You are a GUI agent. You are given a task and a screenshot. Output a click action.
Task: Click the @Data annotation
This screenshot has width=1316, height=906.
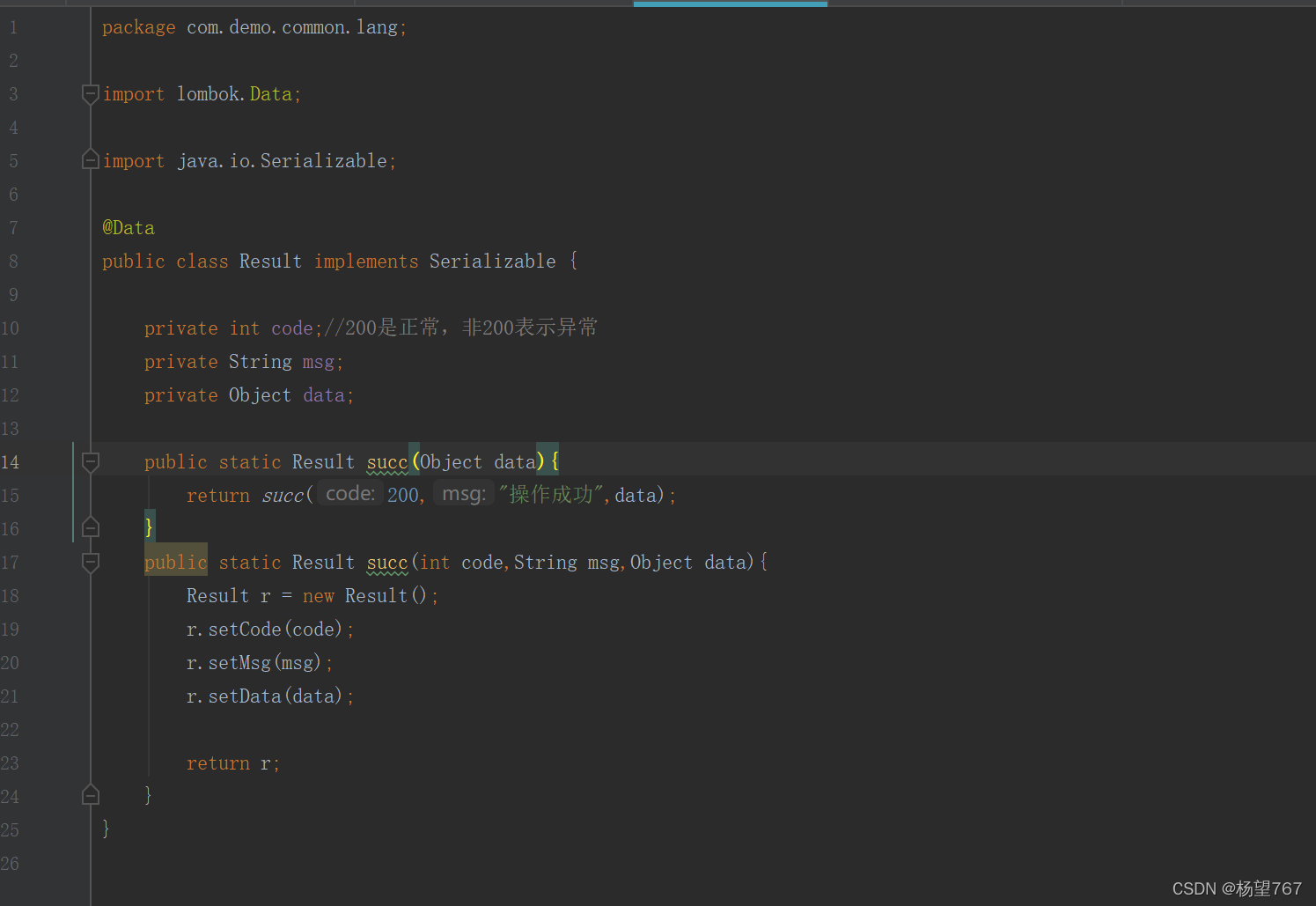pyautogui.click(x=129, y=227)
